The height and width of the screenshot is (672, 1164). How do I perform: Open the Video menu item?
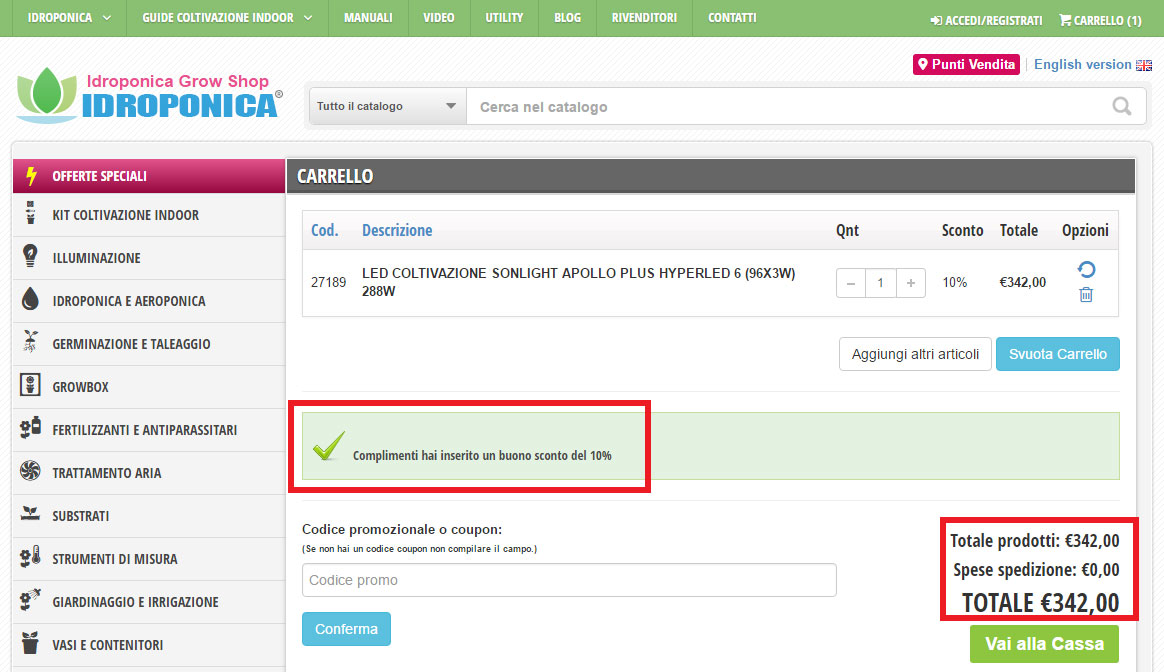pos(439,18)
